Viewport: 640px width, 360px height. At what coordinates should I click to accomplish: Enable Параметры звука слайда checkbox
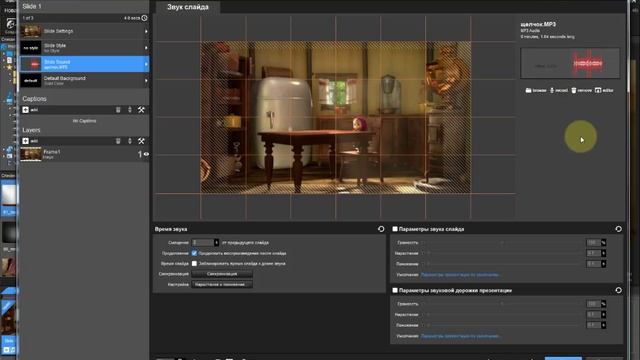tap(395, 229)
